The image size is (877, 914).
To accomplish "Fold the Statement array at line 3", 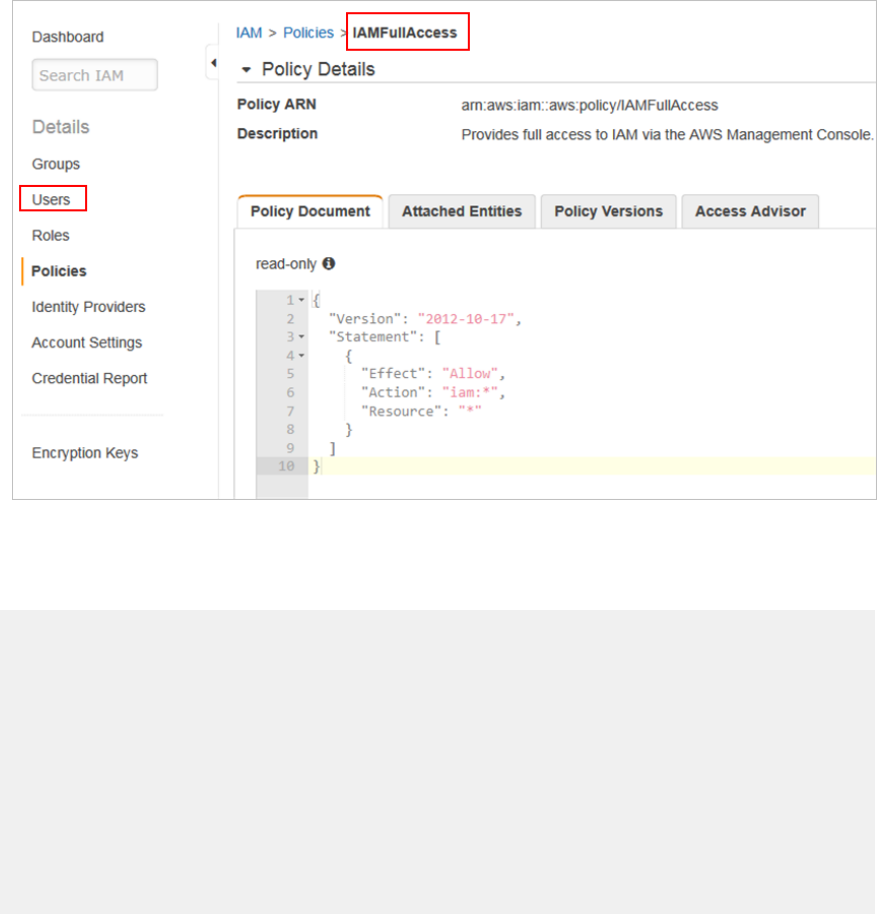I will tap(301, 336).
